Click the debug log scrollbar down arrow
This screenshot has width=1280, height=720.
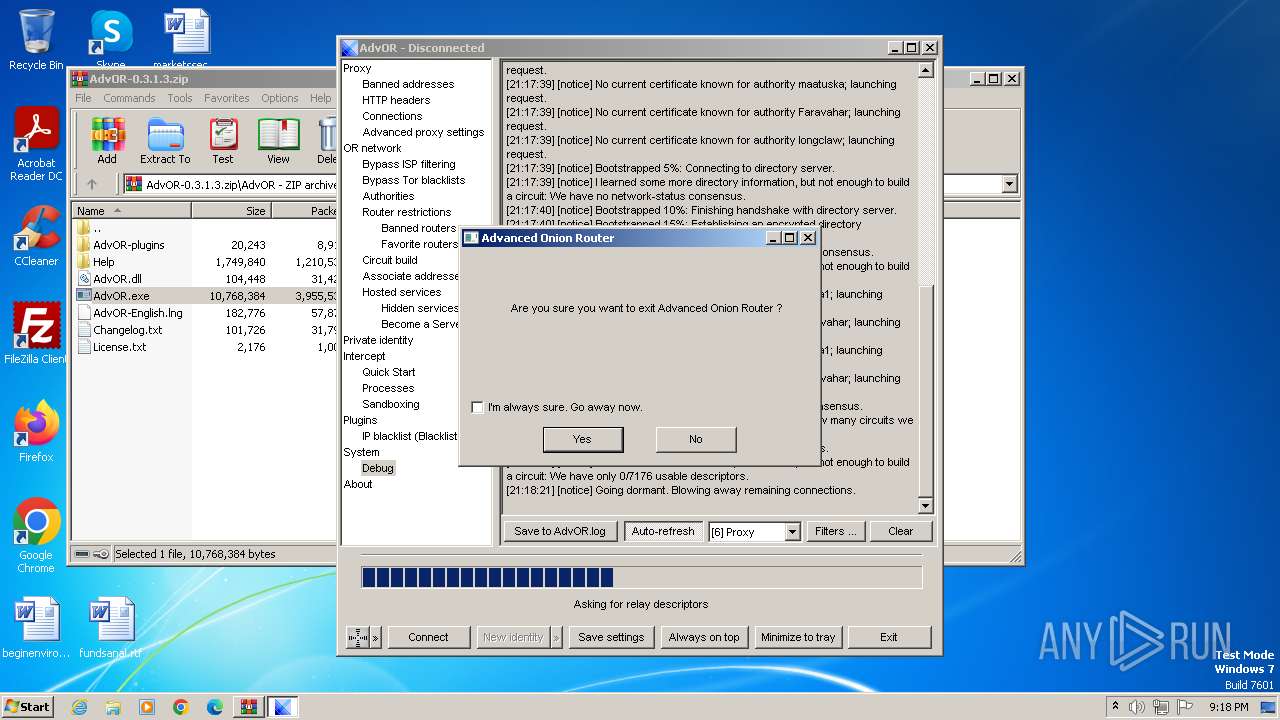tap(925, 507)
